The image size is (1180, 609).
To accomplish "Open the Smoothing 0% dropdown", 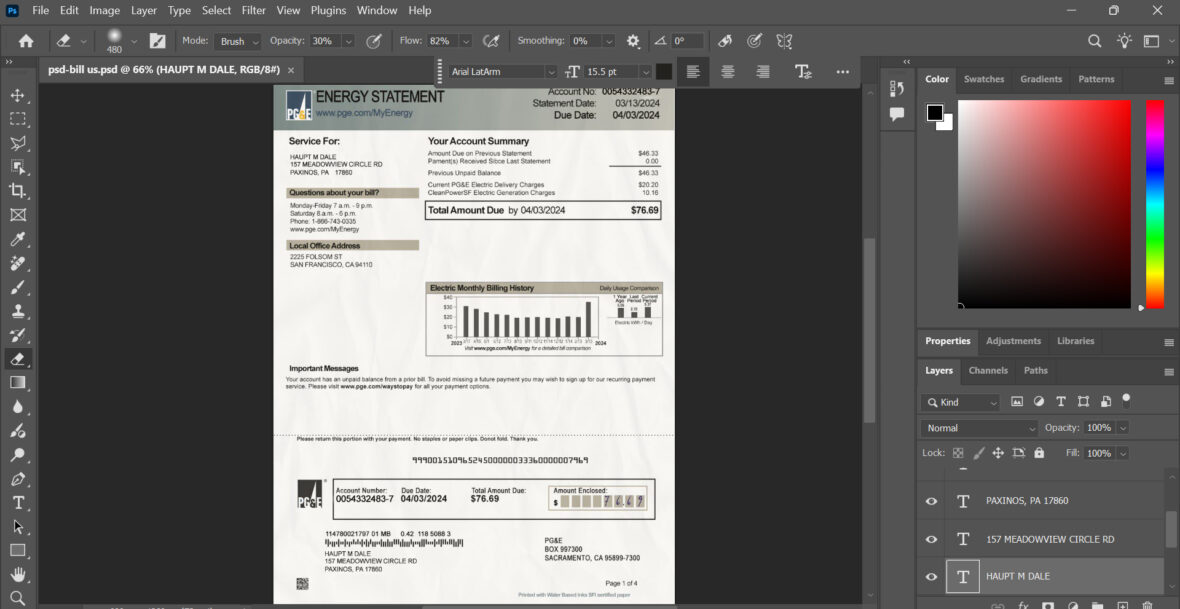I will (609, 41).
